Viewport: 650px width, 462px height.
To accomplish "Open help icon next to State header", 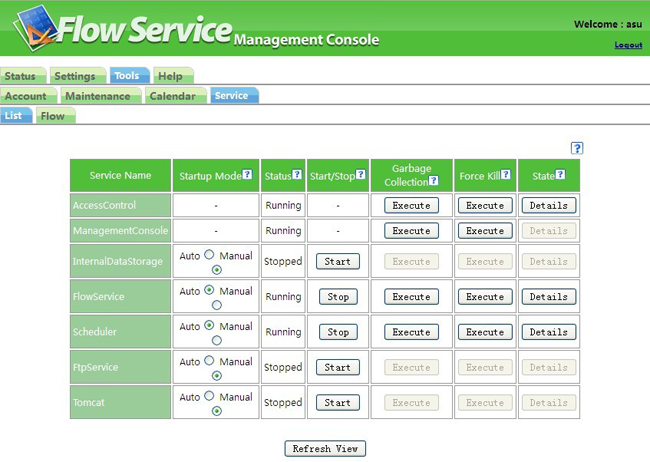I will [560, 174].
